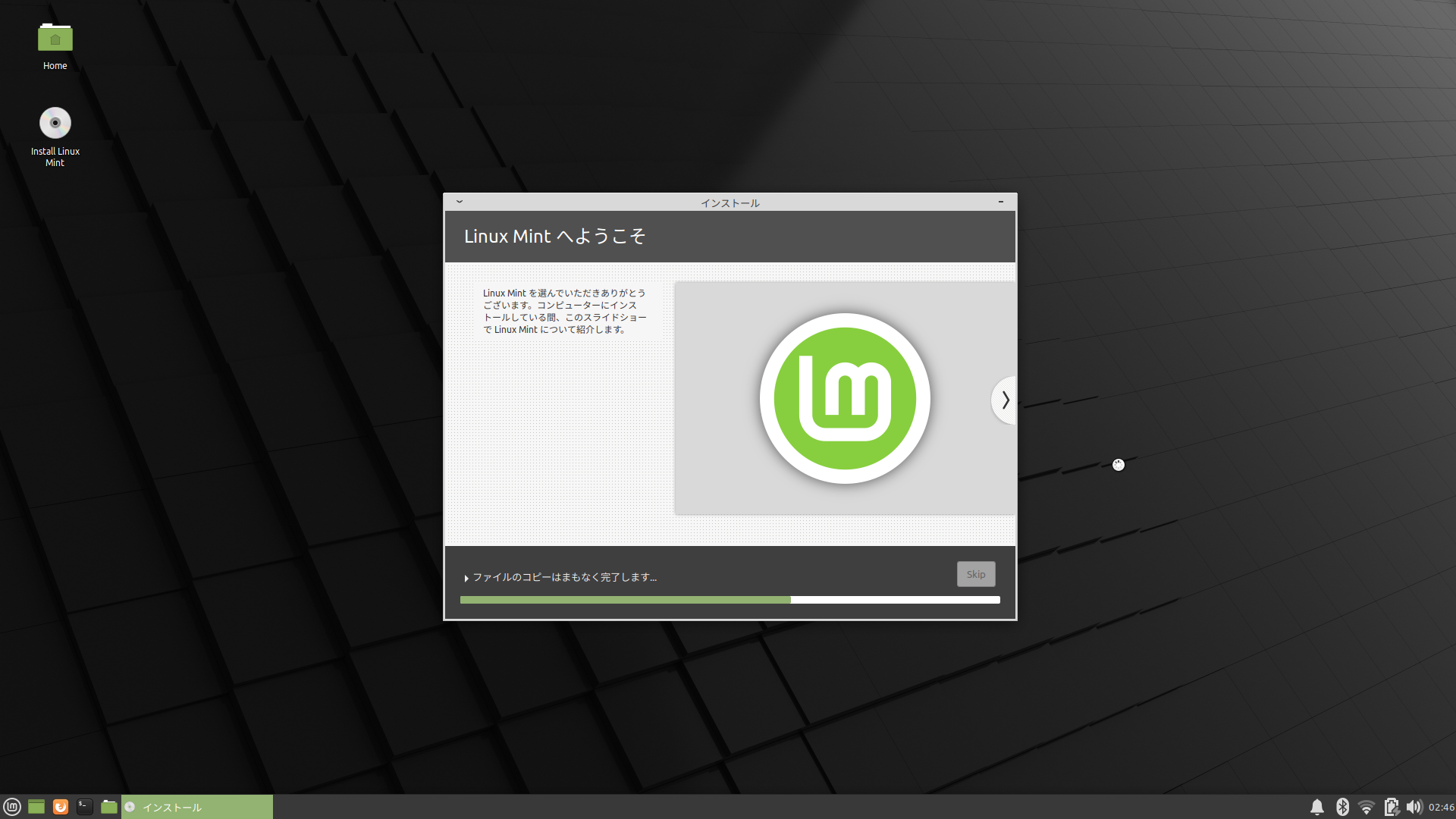Select the Mint logo slideshow image

(x=844, y=397)
